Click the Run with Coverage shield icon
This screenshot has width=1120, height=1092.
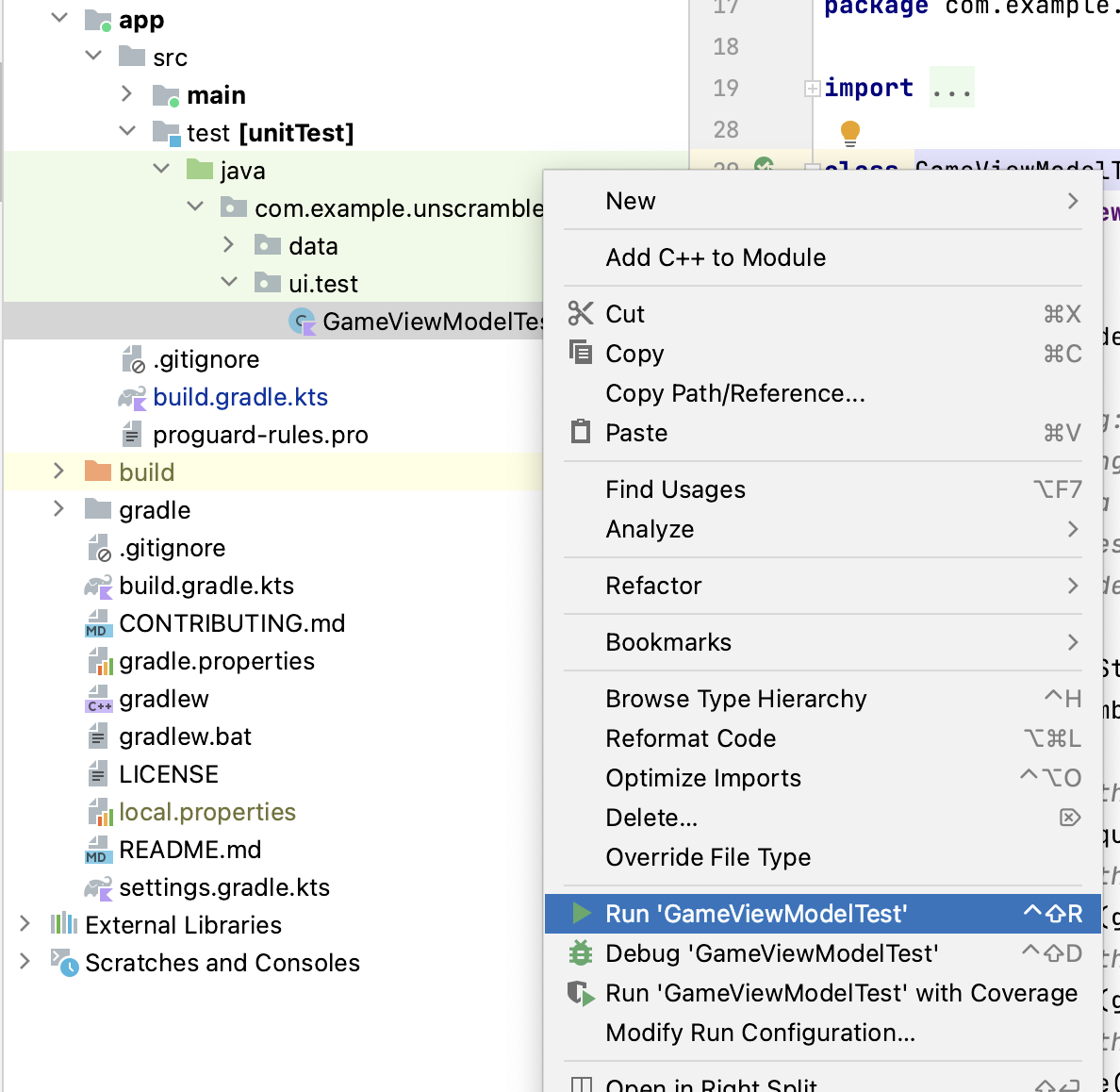pos(581,993)
